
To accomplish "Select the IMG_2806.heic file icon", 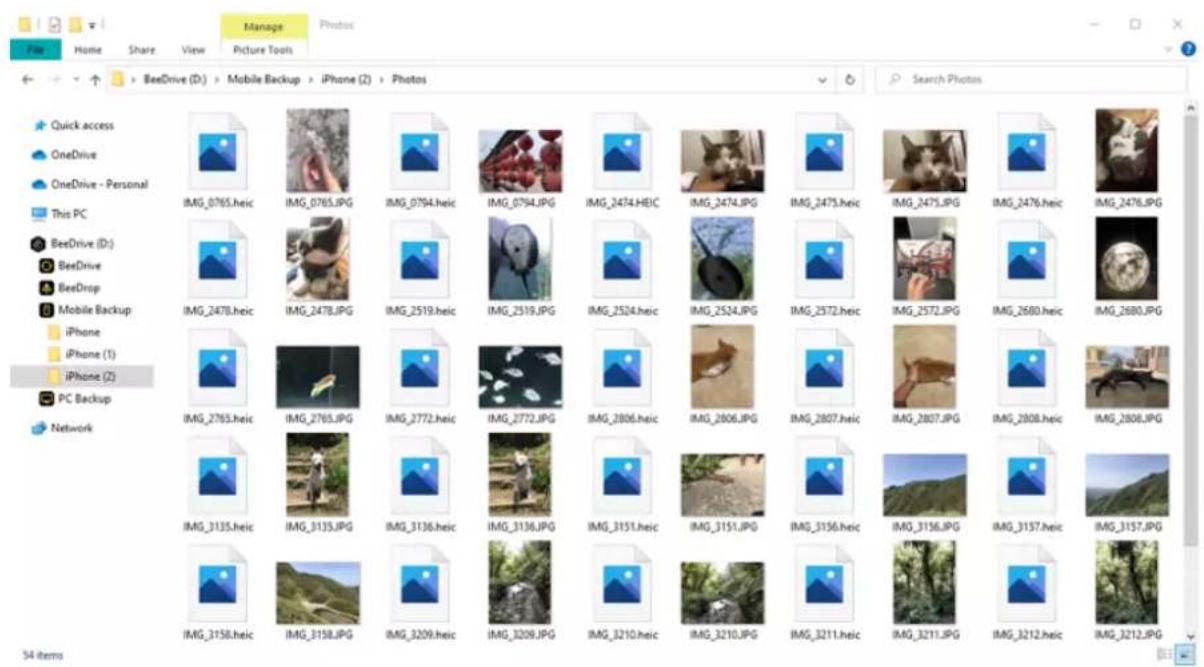I will point(621,368).
